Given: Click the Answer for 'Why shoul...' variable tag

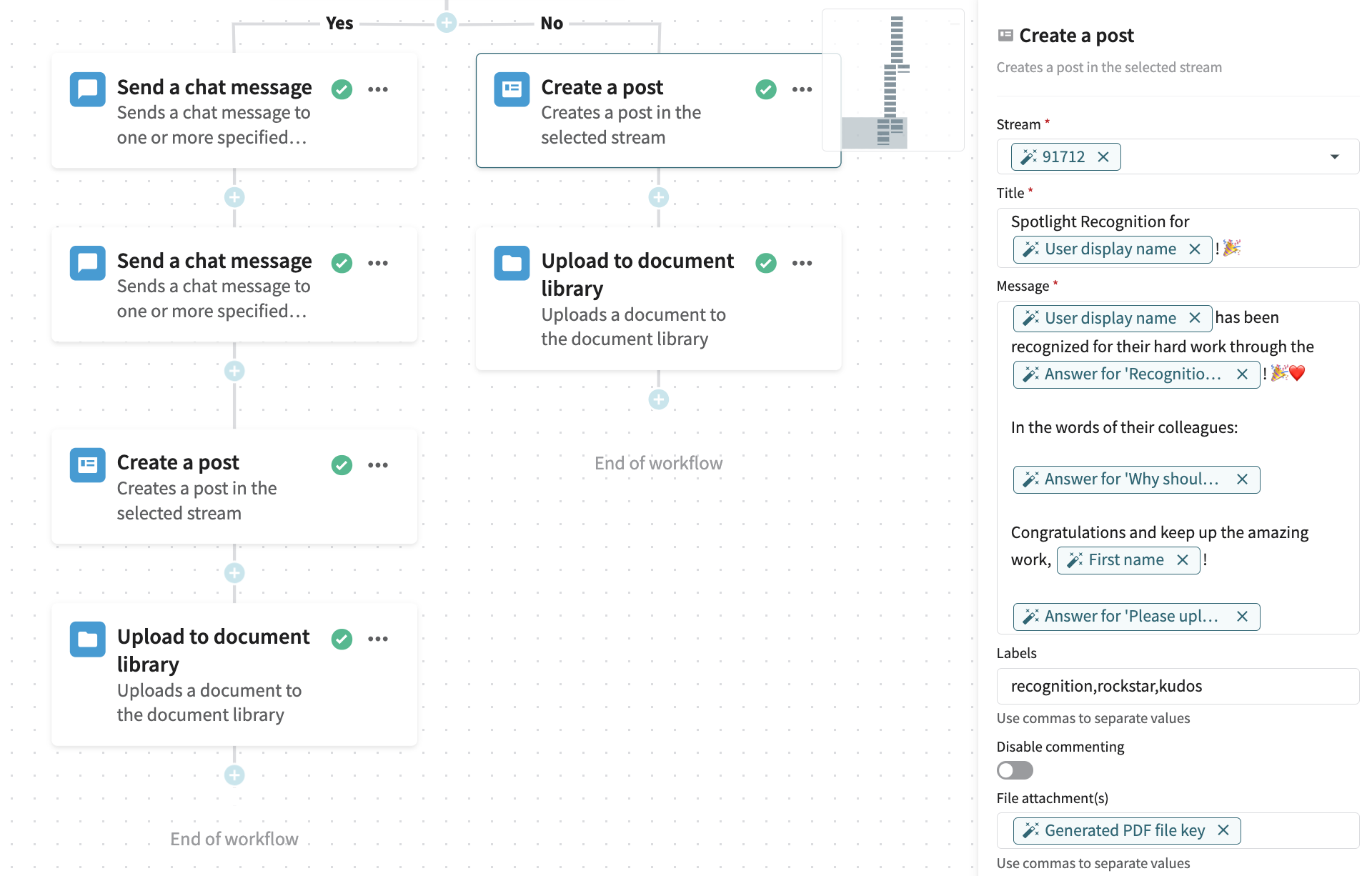Looking at the screenshot, I should [x=1130, y=479].
